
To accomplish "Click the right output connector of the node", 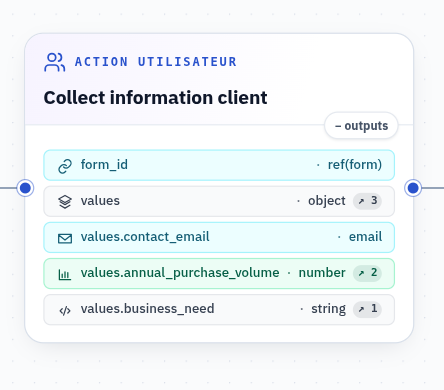I will click(413, 188).
